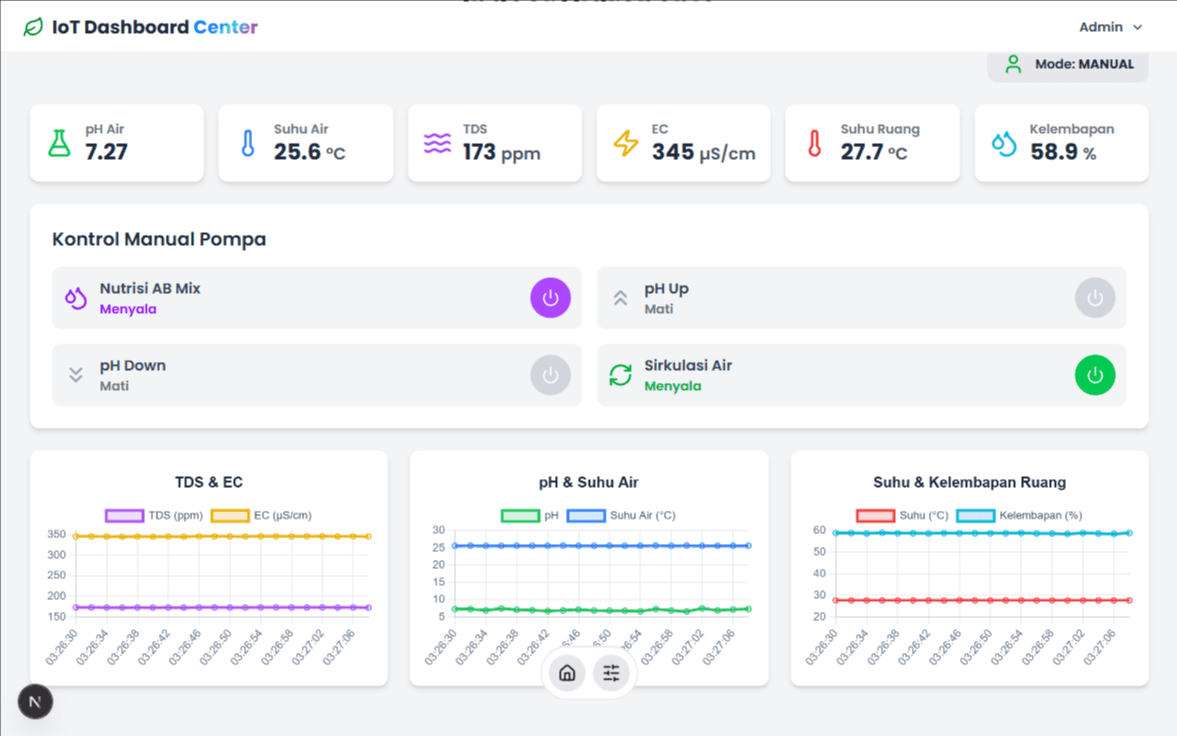This screenshot has width=1177, height=736.
Task: Click the Suhu Ruang red thermometer icon
Action: tap(814, 143)
